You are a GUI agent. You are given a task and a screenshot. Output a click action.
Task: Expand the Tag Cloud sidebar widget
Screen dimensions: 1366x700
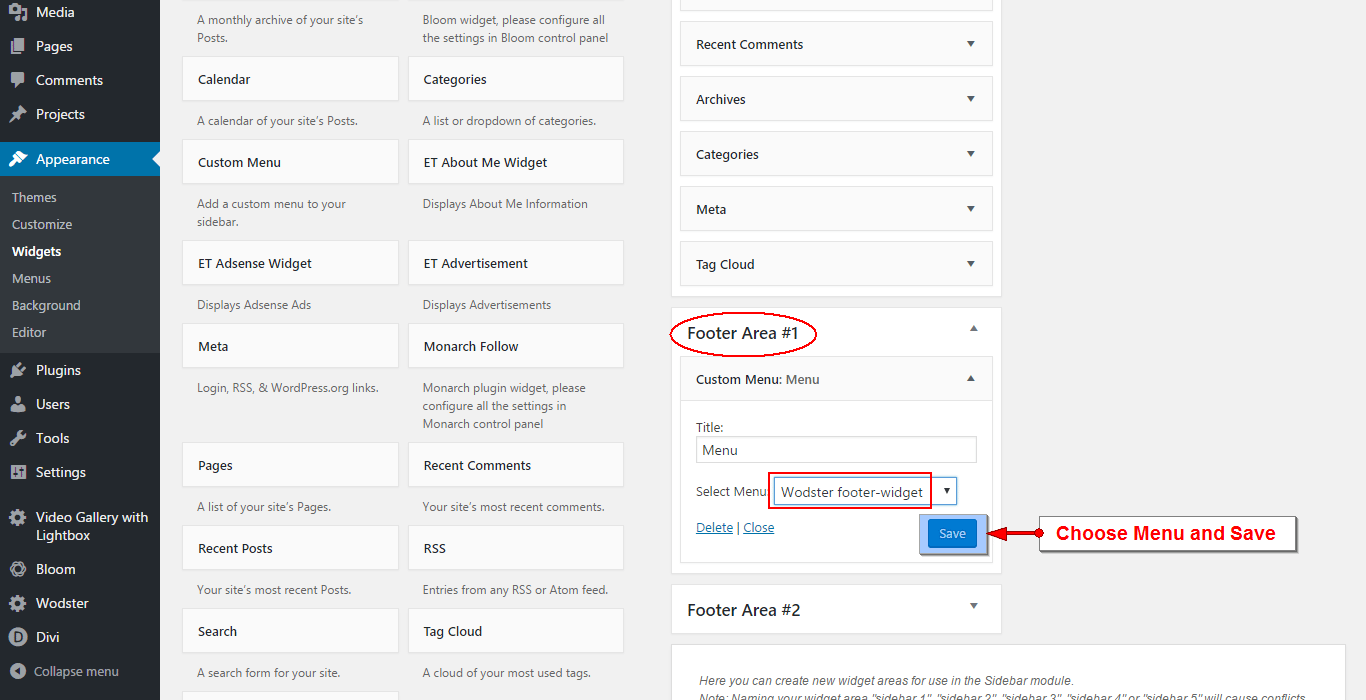pos(970,264)
